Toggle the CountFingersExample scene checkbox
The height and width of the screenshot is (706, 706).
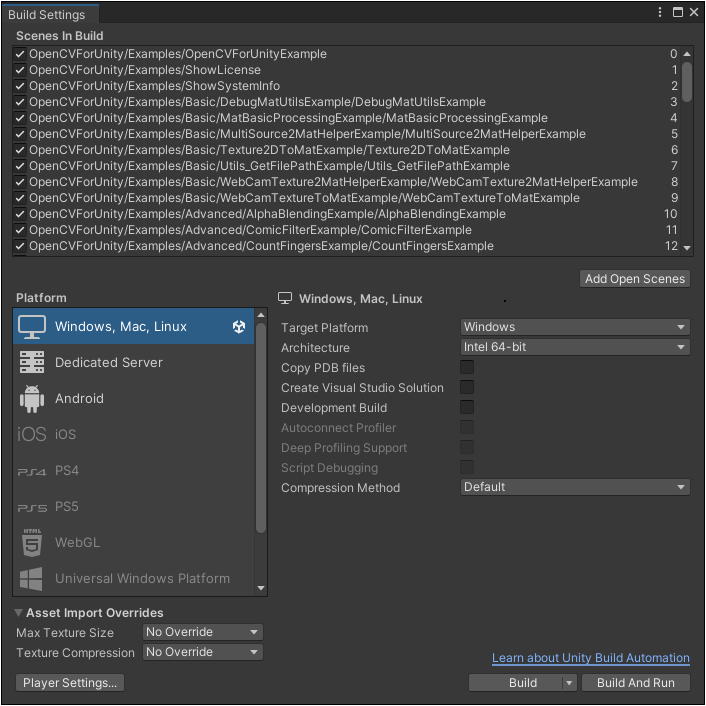click(x=19, y=246)
